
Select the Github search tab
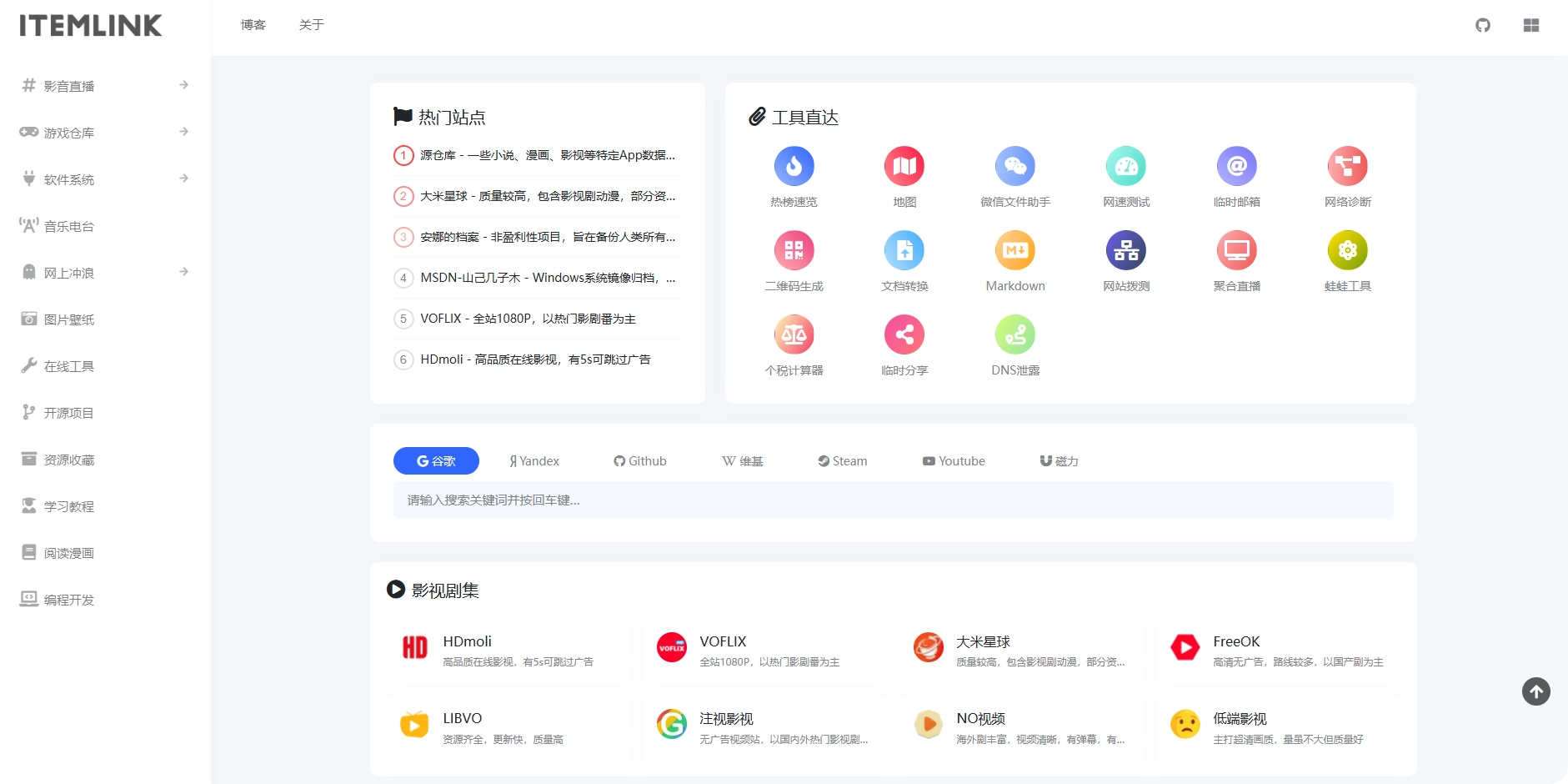tap(640, 461)
